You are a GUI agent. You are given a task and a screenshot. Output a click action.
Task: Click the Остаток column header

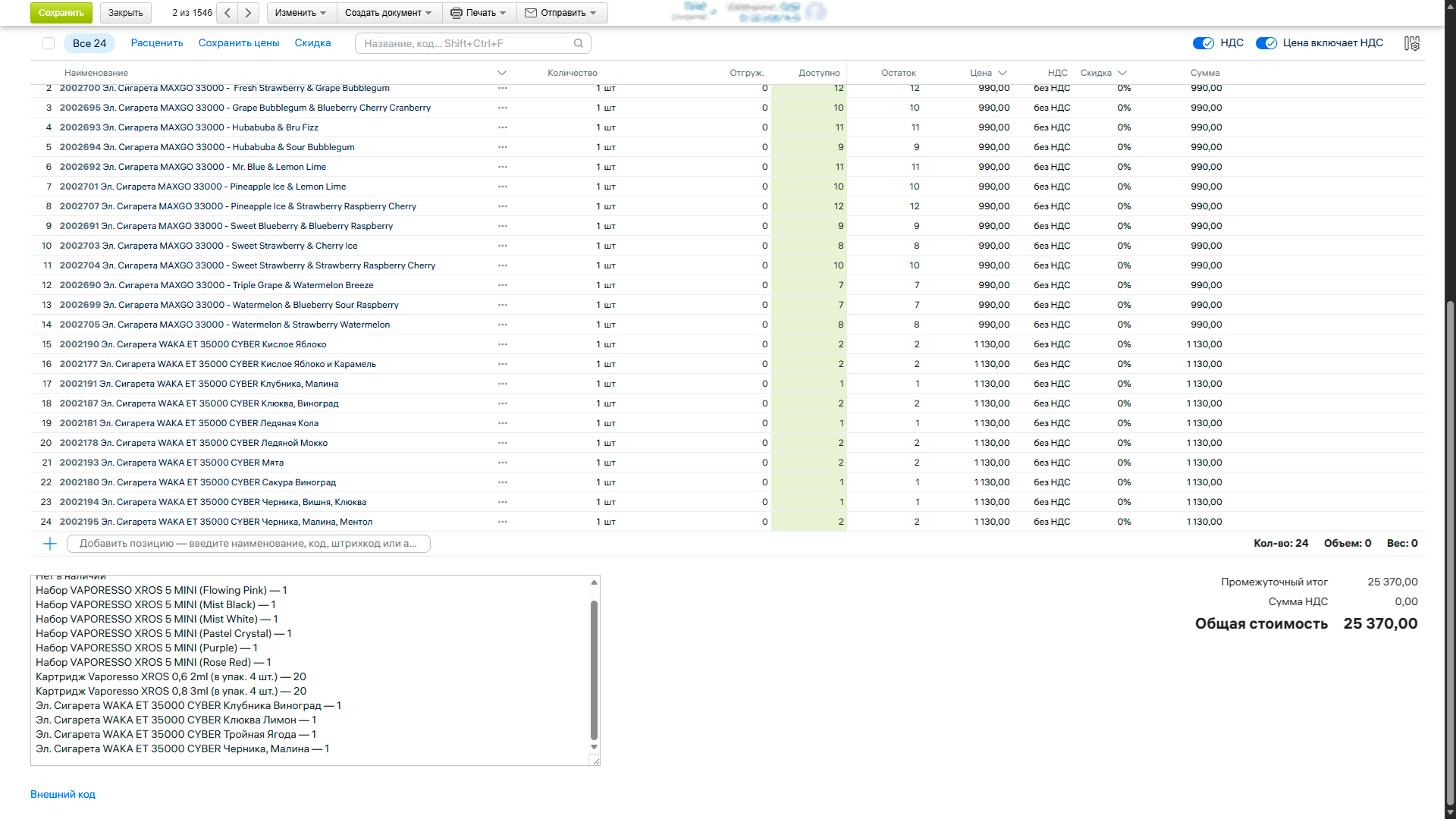point(899,73)
